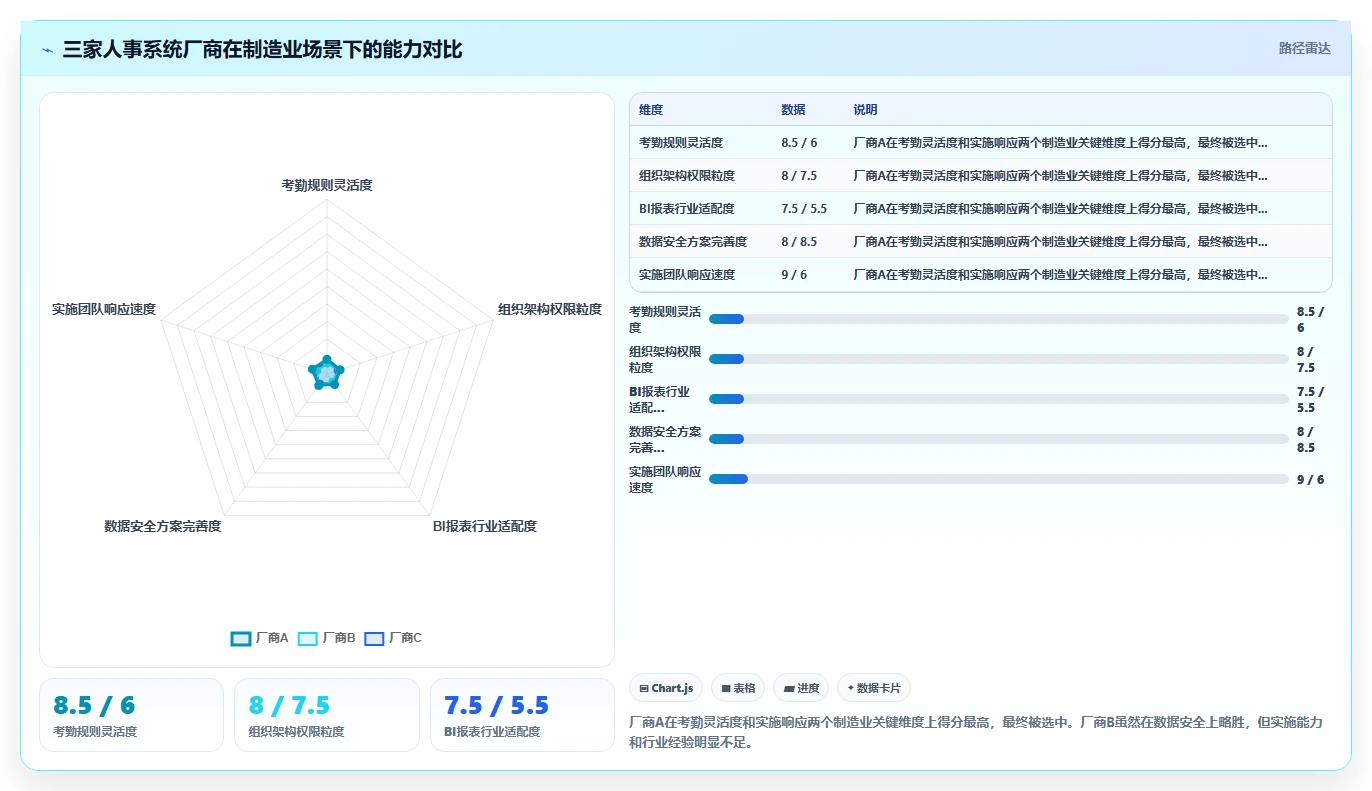The width and height of the screenshot is (1372, 791).
Task: Click the BI报表行业适配 progress bar
Action: [999, 399]
